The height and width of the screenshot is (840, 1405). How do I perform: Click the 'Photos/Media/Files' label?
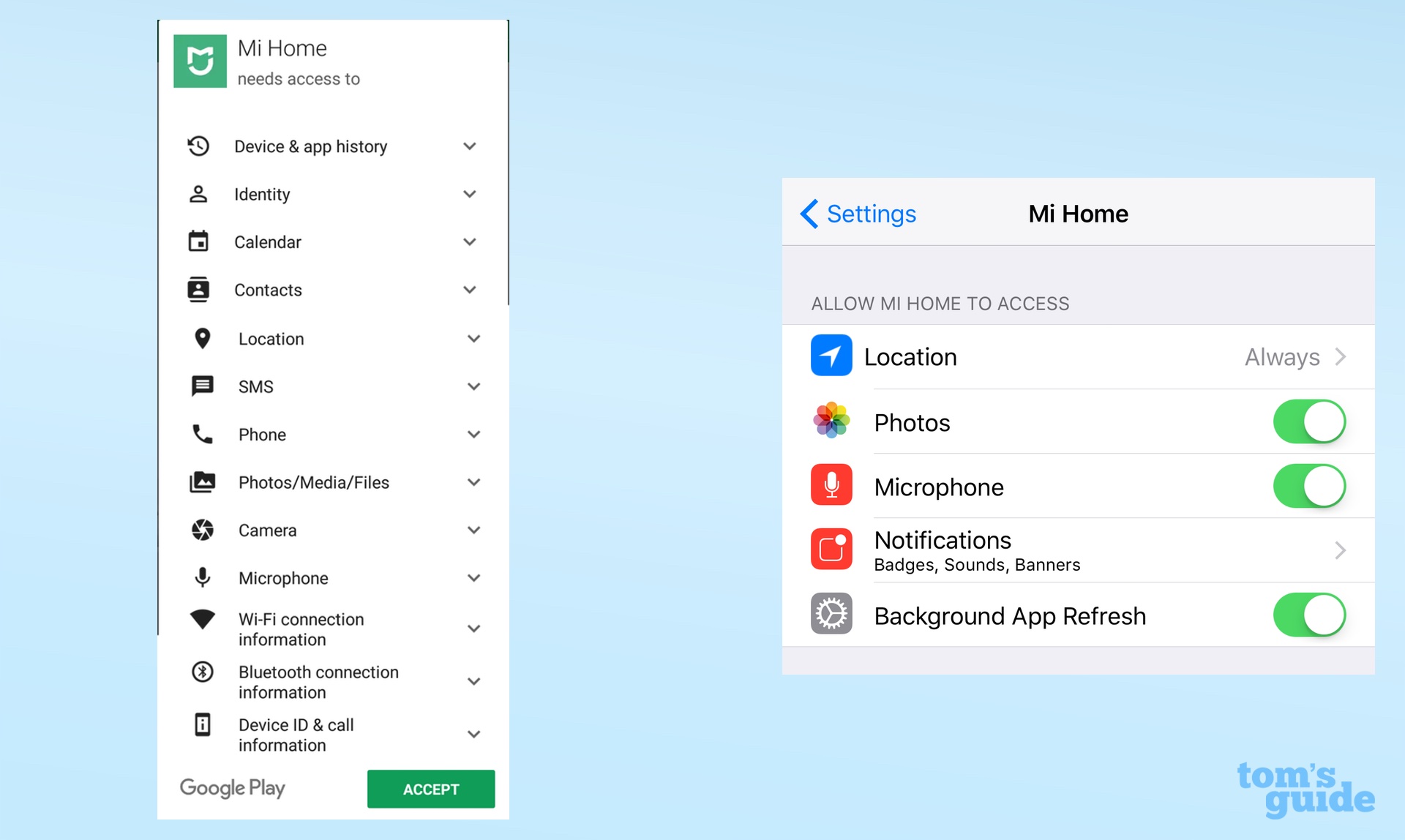[x=314, y=483]
